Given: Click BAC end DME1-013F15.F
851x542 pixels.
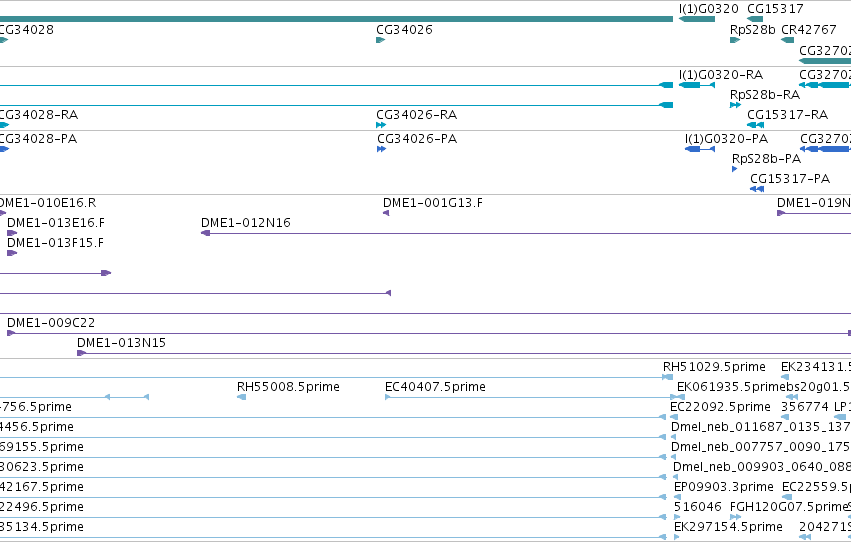Looking at the screenshot, I should pos(55,243).
